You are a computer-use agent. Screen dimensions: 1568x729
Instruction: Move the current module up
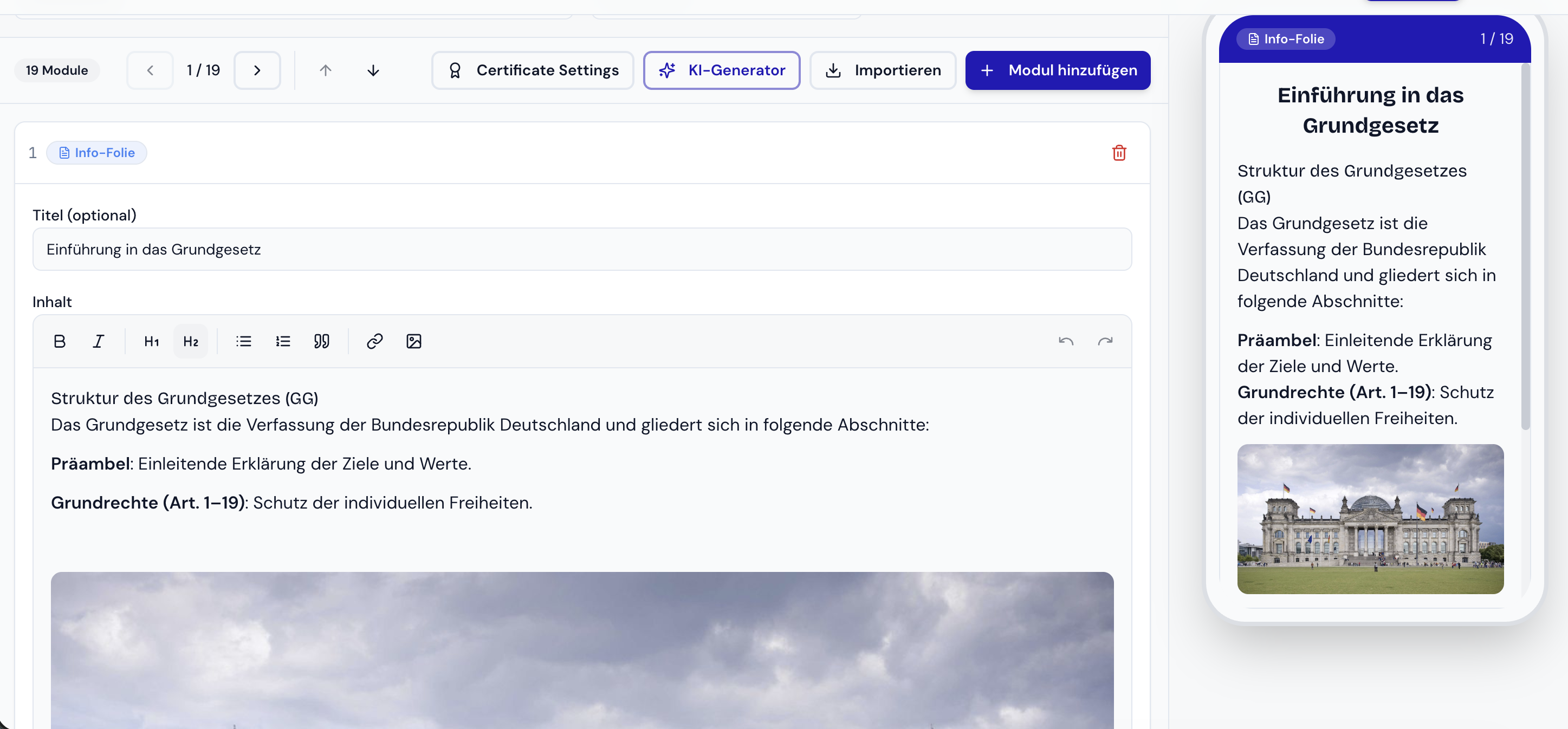(326, 70)
